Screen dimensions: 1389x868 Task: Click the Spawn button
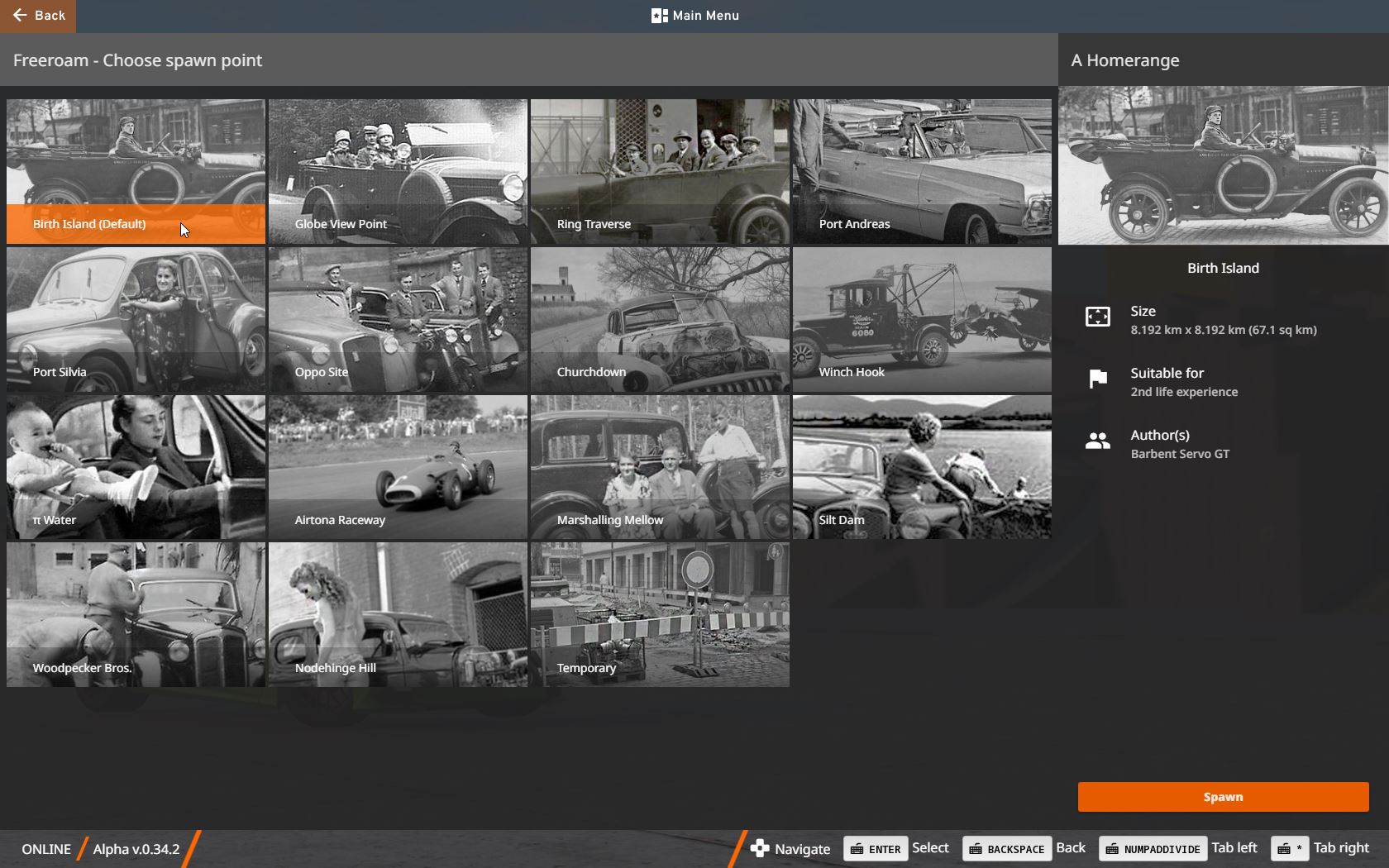tap(1223, 797)
